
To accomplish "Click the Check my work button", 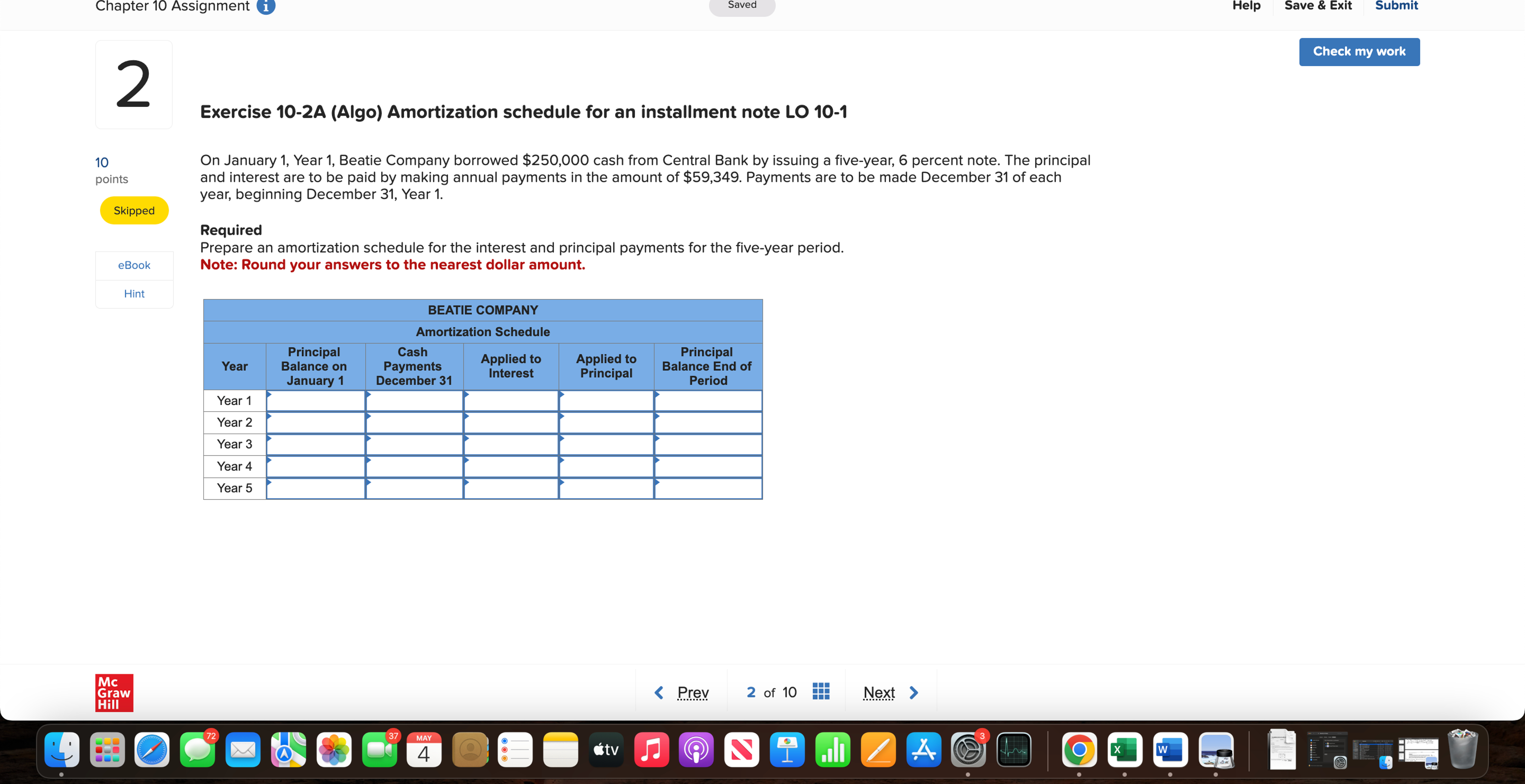I will click(x=1359, y=52).
